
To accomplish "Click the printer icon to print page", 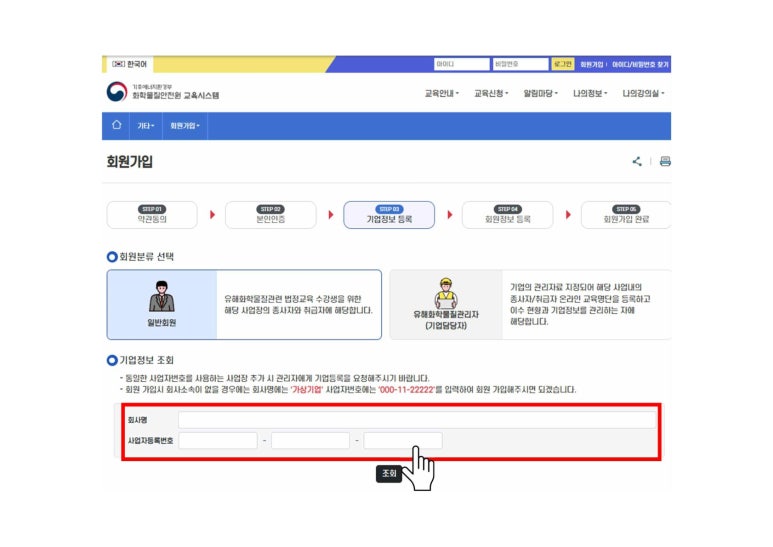I will pos(664,161).
